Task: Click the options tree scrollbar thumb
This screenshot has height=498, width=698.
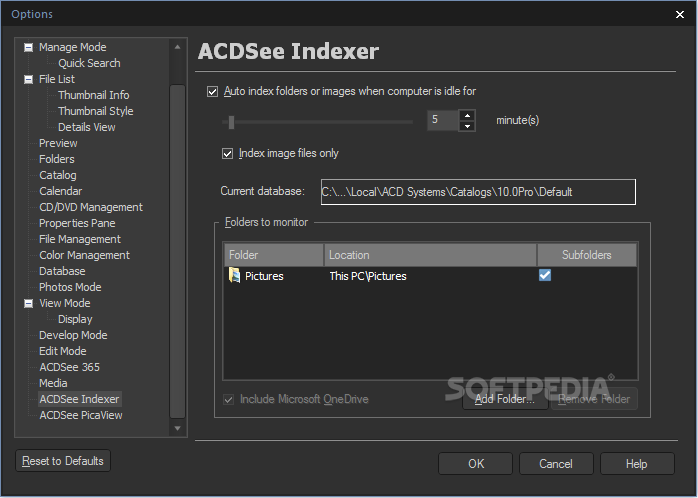Action: click(178, 251)
